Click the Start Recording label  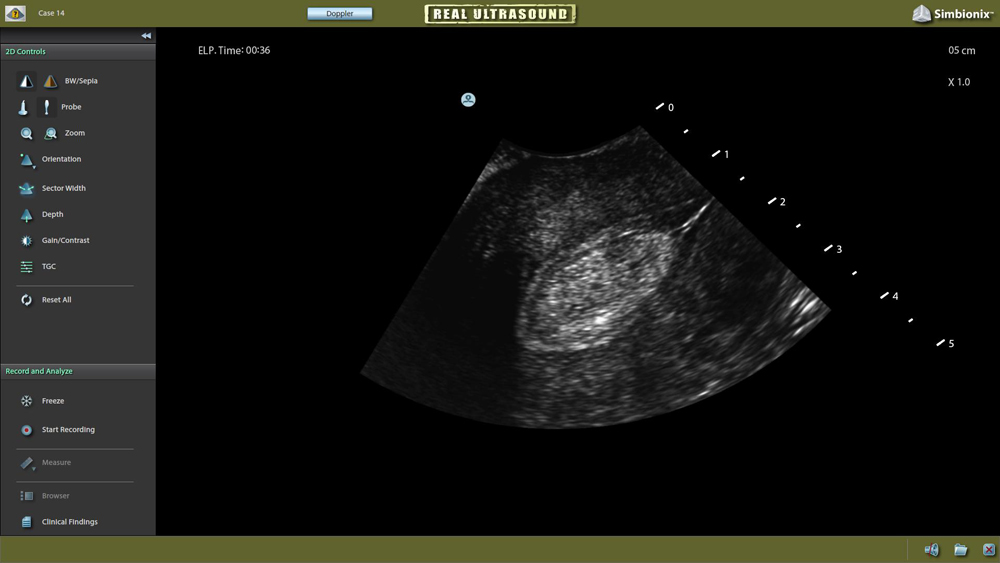click(x=68, y=430)
